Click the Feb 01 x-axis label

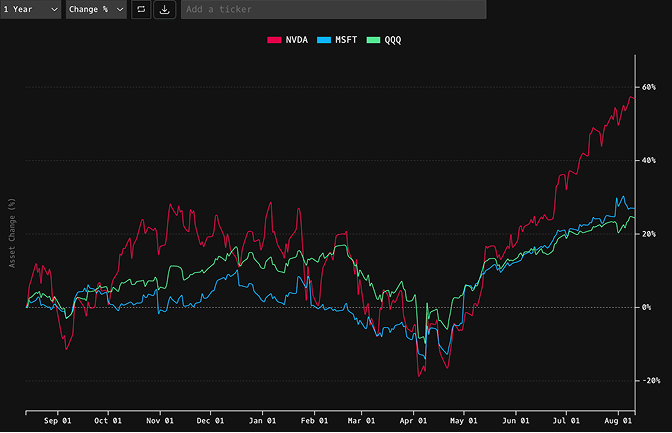tap(314, 421)
